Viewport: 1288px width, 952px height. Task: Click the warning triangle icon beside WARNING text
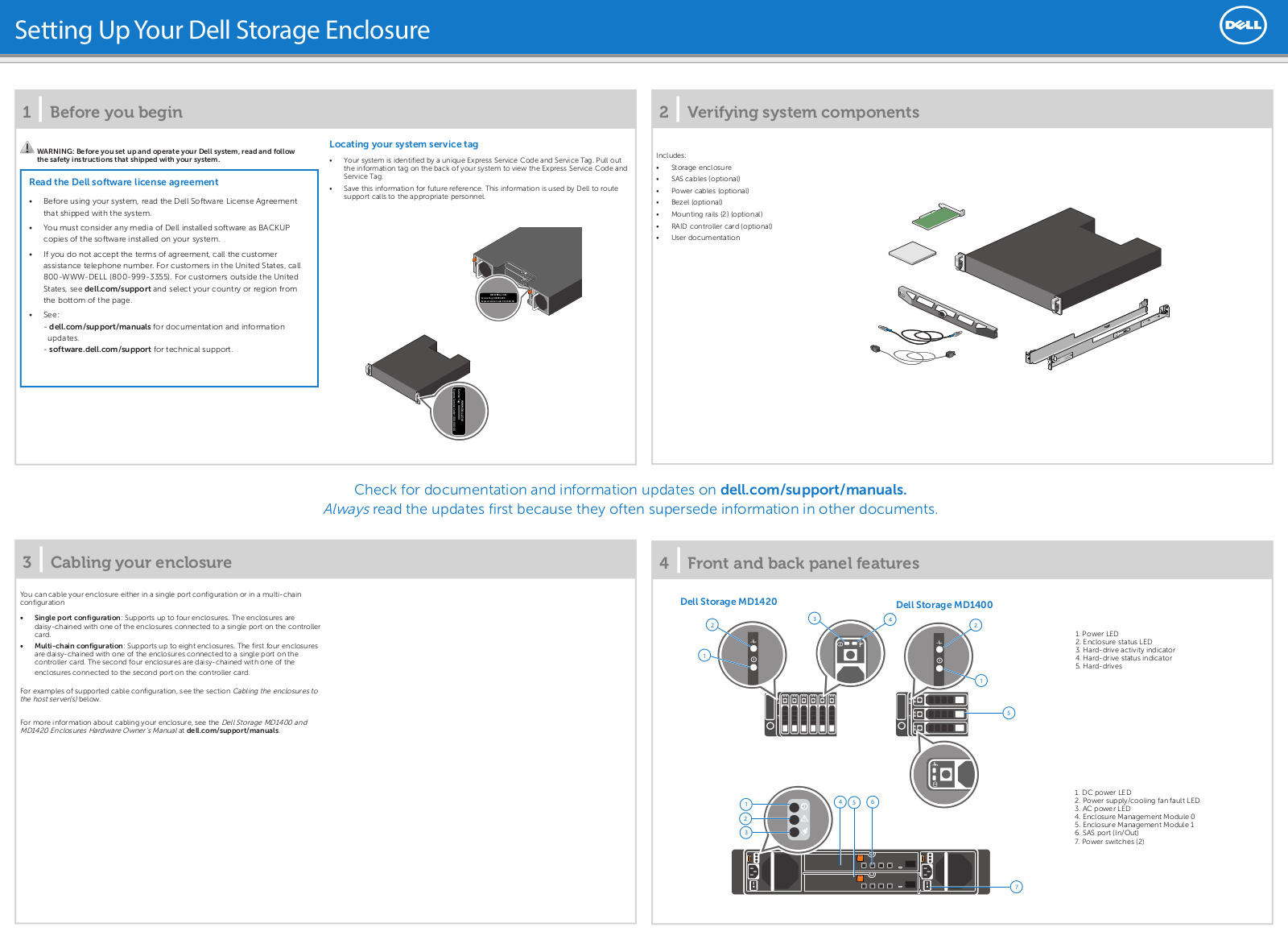pos(27,148)
